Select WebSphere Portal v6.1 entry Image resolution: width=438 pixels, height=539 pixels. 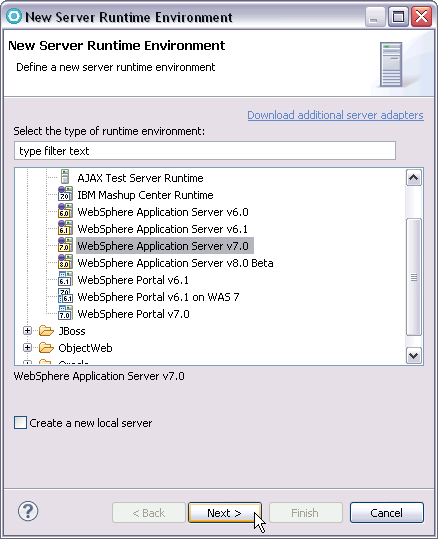pyautogui.click(x=133, y=280)
